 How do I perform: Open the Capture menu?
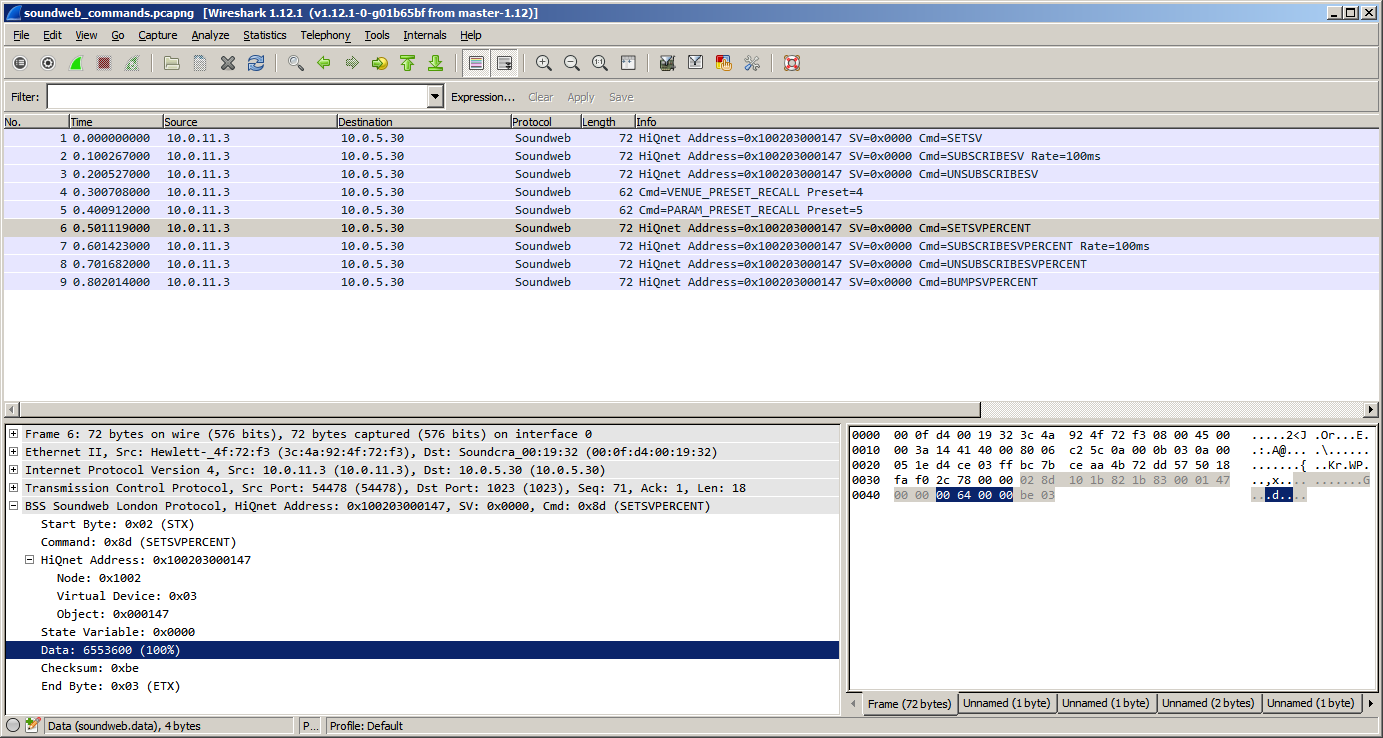pos(157,35)
